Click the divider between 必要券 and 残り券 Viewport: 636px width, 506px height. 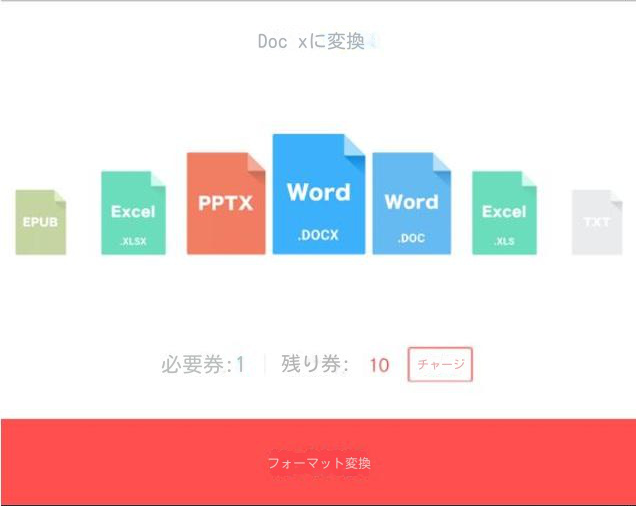265,365
